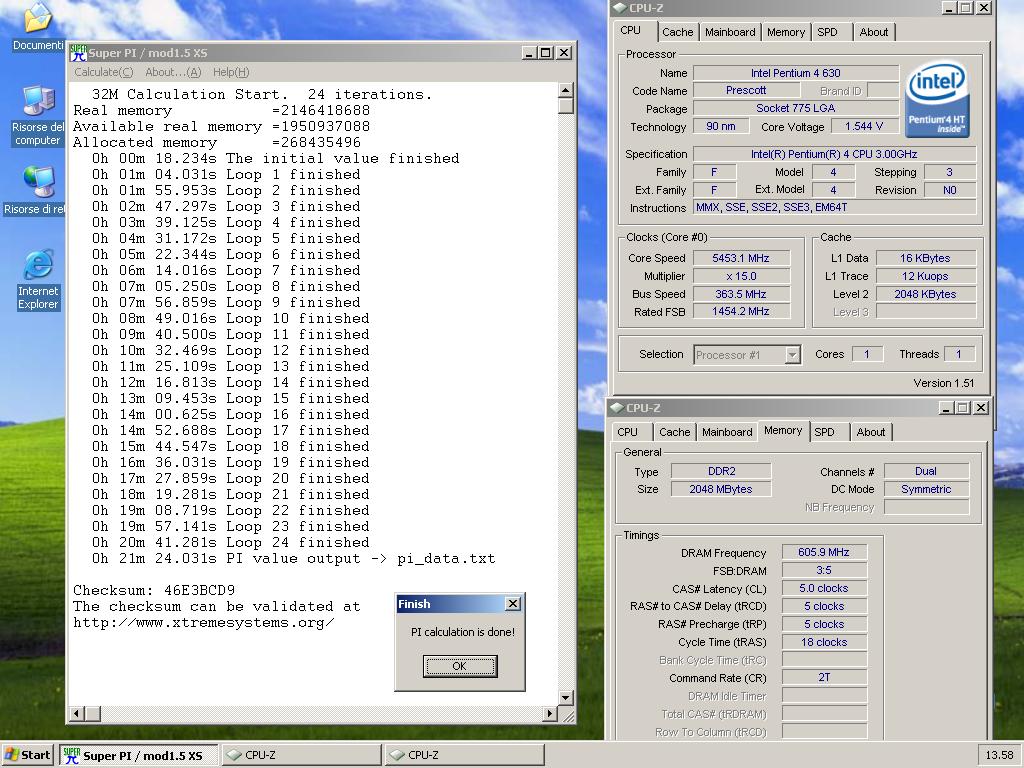Click the taskbar clock showing 13.58
The width and height of the screenshot is (1024, 768).
[x=999, y=755]
